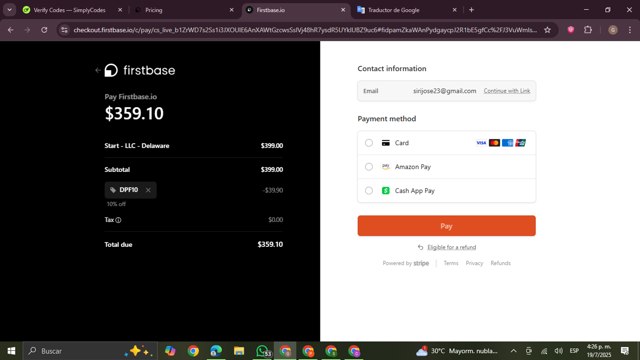The height and width of the screenshot is (360, 640).
Task: Click the Start - LLC - Delaware item
Action: [x=137, y=146]
